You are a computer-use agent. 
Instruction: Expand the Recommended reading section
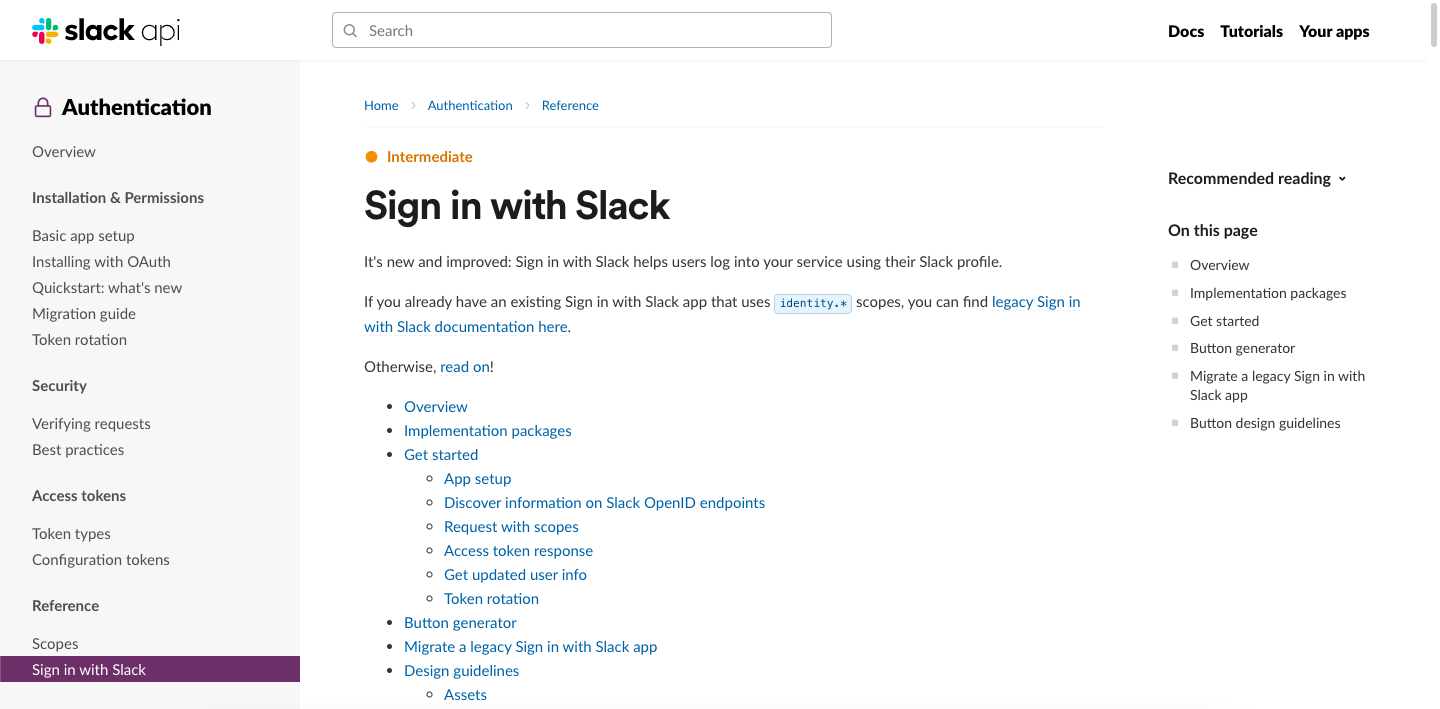tap(1257, 179)
